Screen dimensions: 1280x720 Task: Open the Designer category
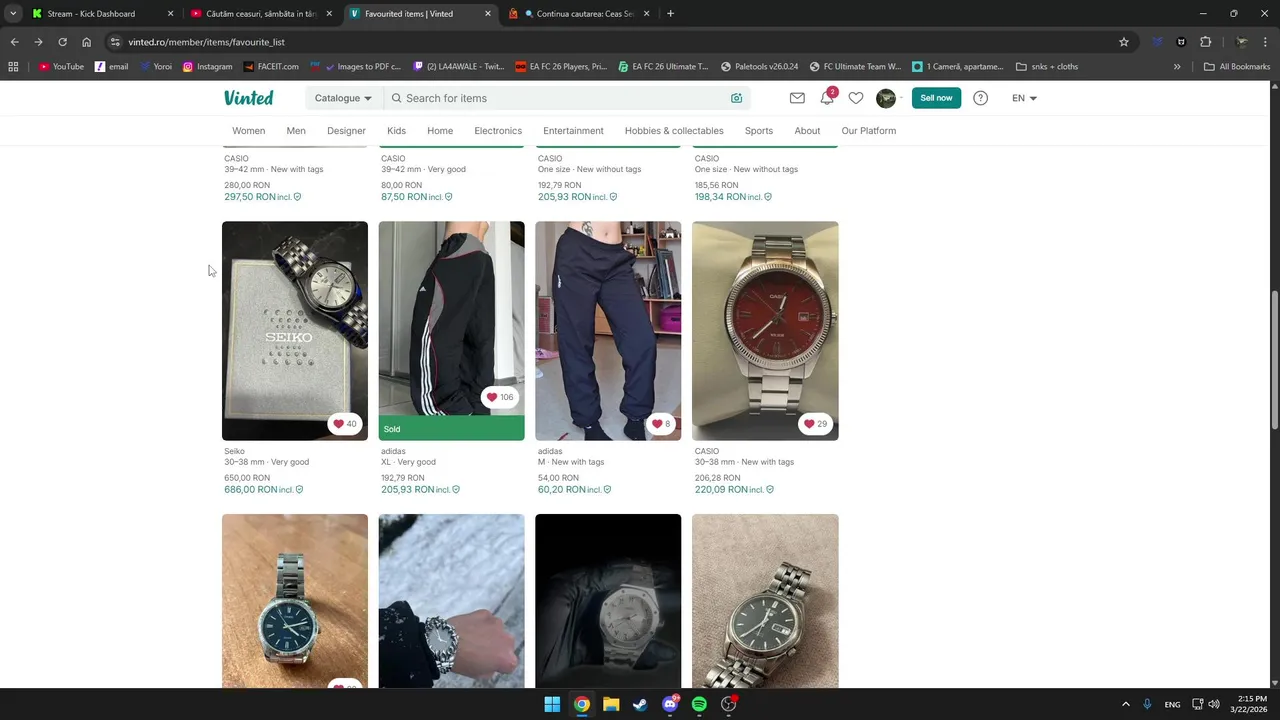pyautogui.click(x=346, y=131)
